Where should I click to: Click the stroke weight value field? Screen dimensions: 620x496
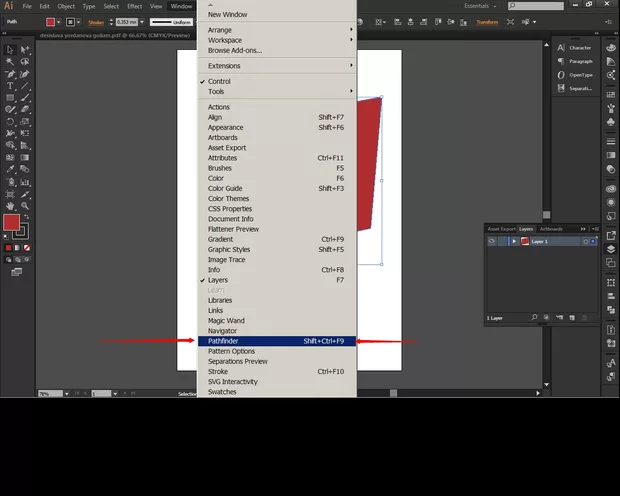coord(127,22)
